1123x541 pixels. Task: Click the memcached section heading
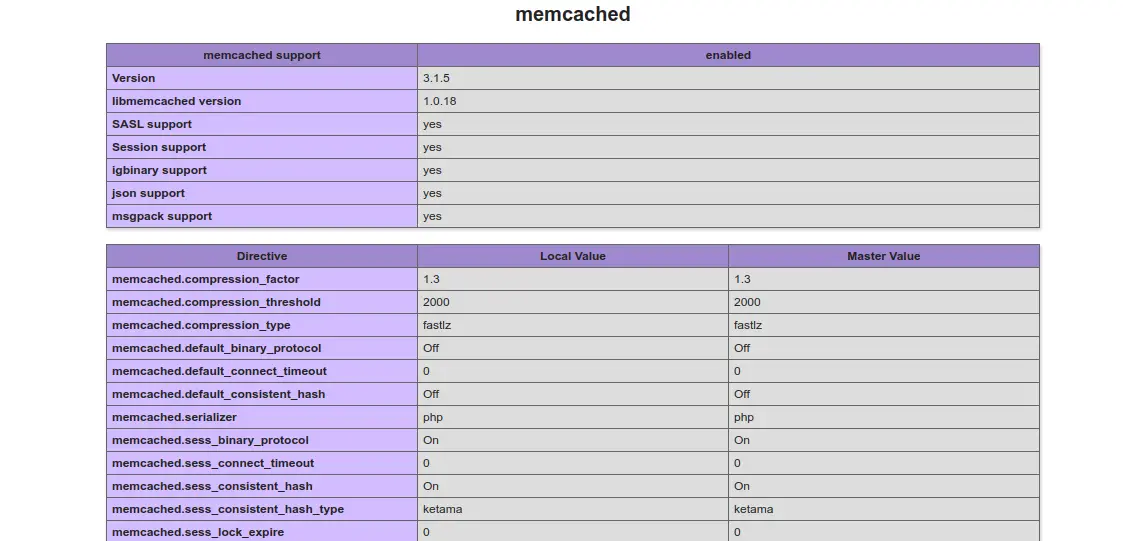click(572, 14)
